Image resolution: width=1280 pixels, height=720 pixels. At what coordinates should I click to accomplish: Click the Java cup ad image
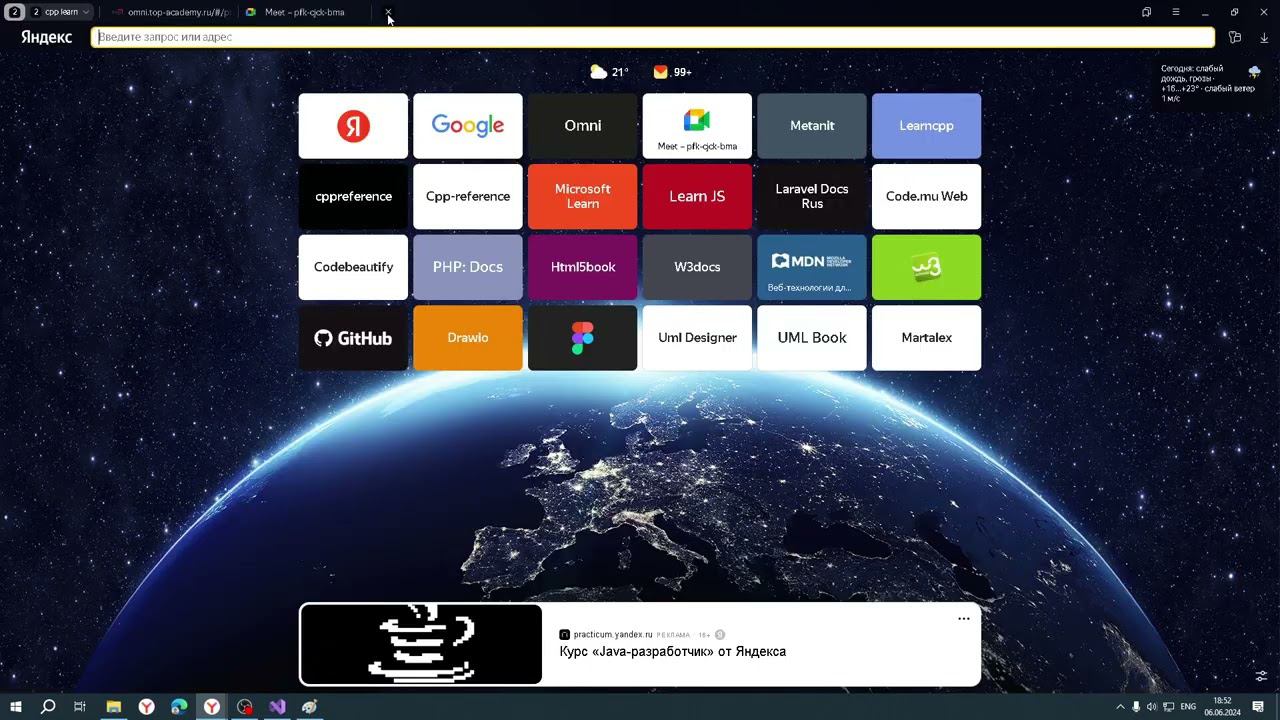(x=421, y=644)
